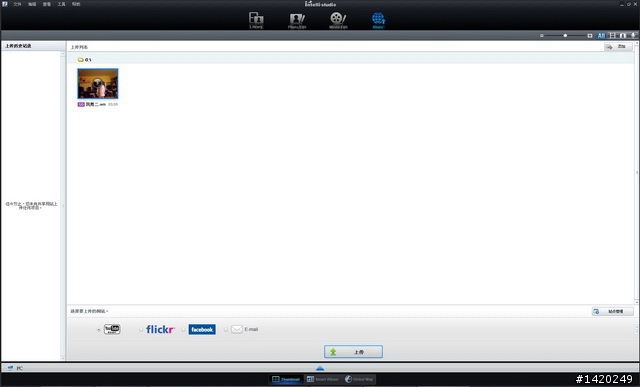Open the View (查看) menu
Screen dimensions: 640x387
coord(47,4)
